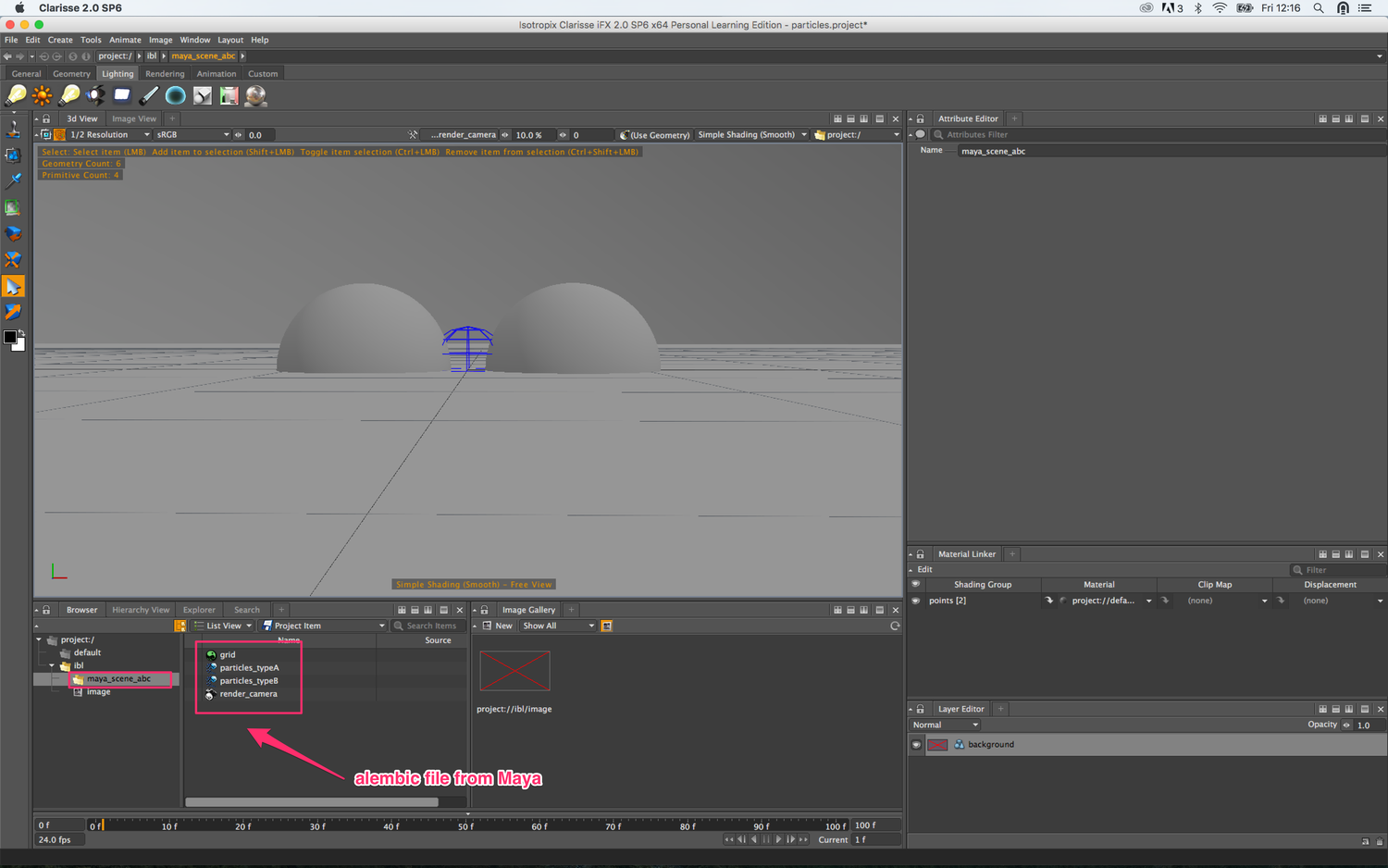1388x868 pixels.
Task: Add a new tab next to Image View
Action: [x=172, y=118]
